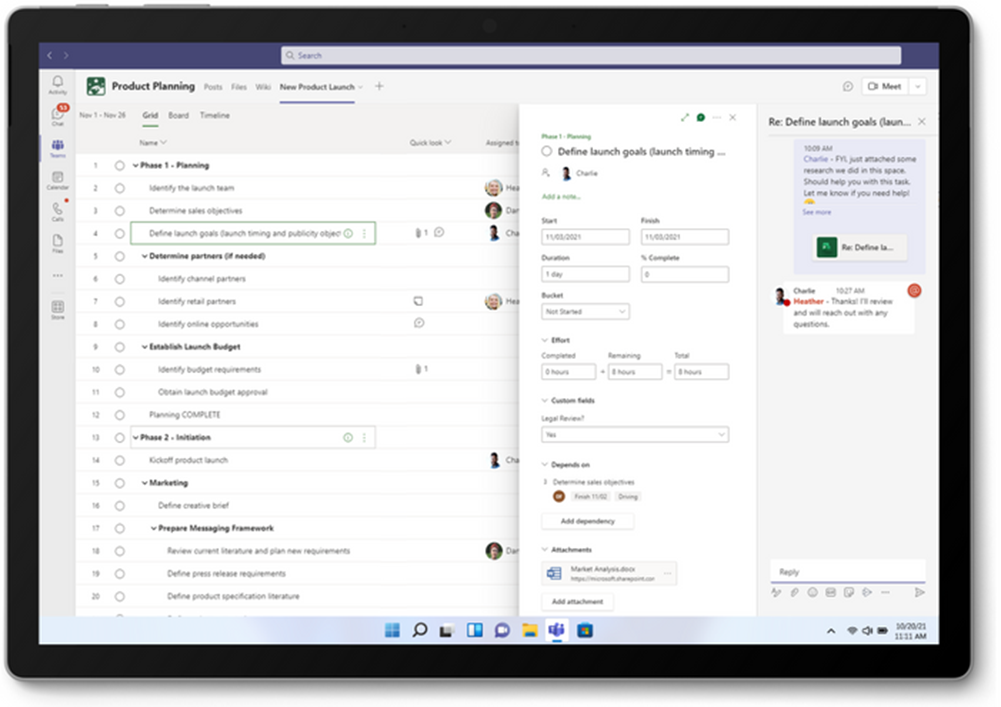
Task: Open the conversation icon on row 4
Action: [x=439, y=232]
